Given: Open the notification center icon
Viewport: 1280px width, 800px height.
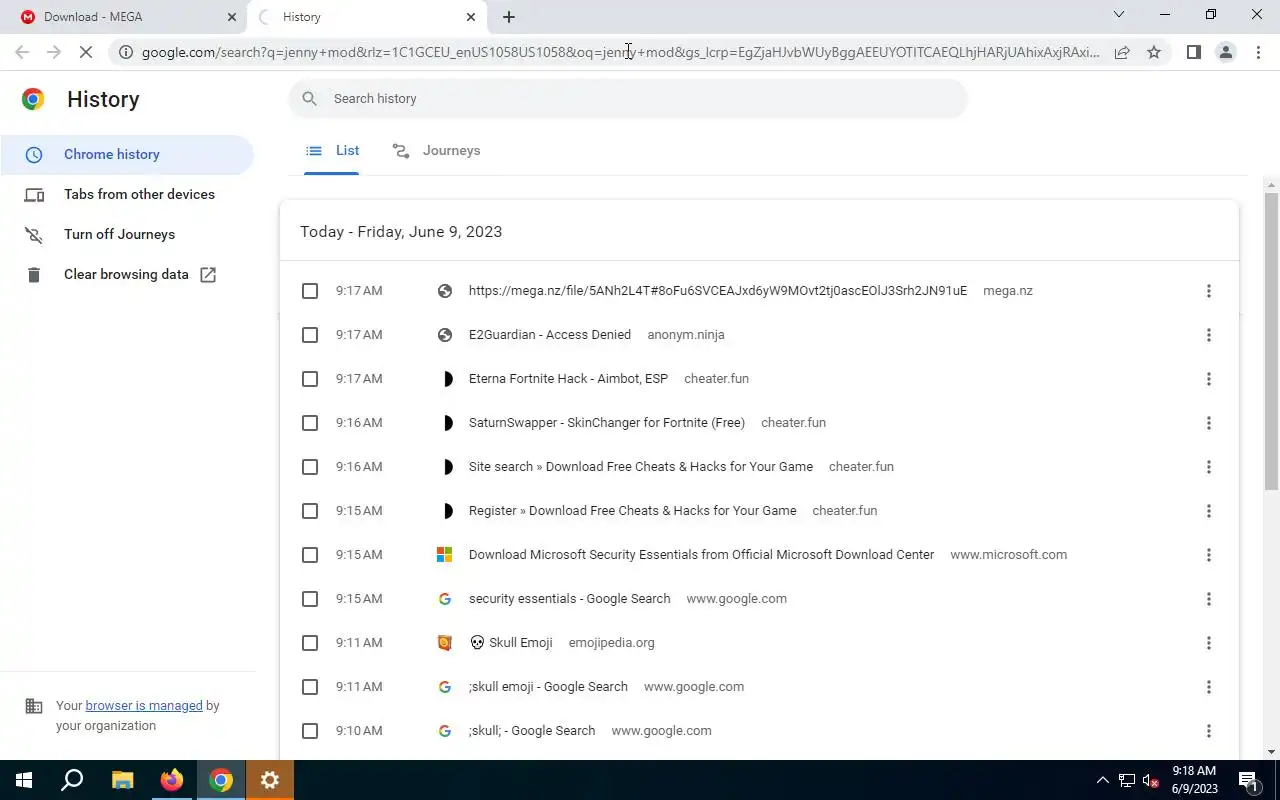Looking at the screenshot, I should pyautogui.click(x=1248, y=780).
